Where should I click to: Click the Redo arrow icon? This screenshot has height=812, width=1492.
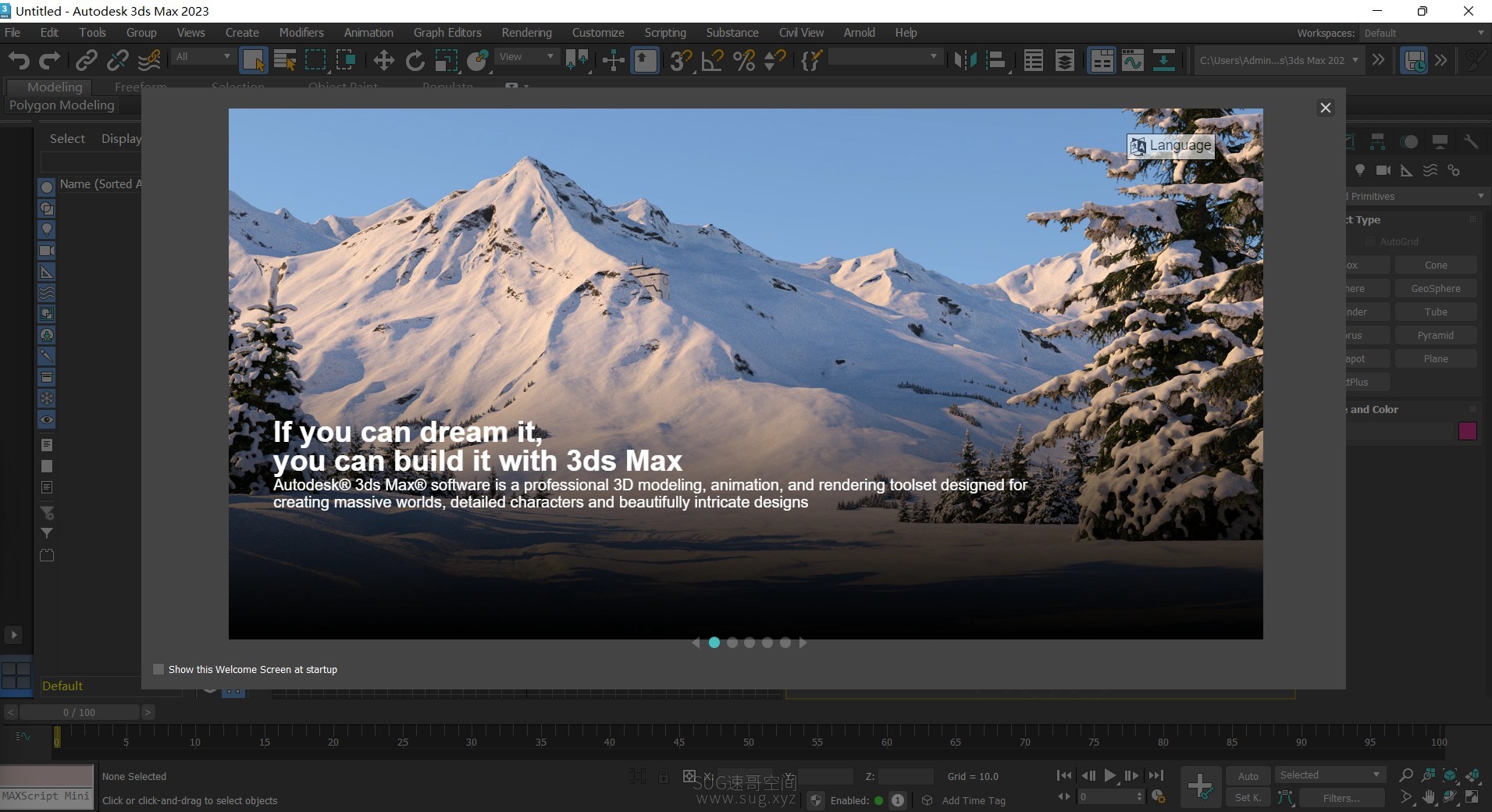[50, 60]
